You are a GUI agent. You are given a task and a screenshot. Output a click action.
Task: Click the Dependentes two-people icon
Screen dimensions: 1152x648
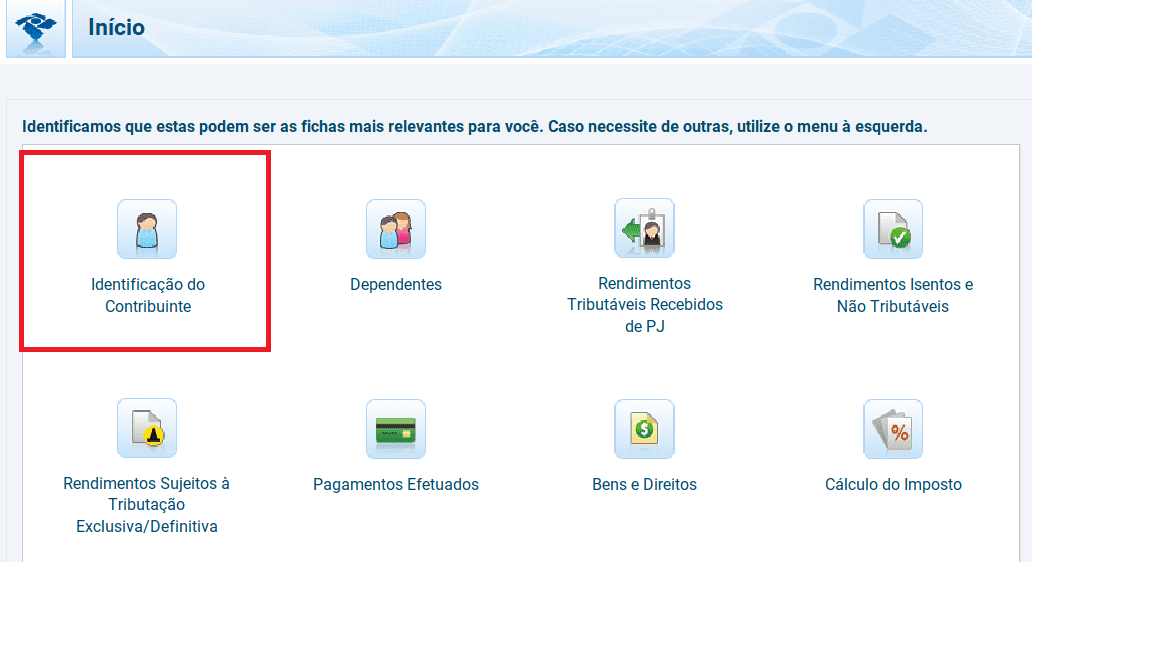point(396,229)
